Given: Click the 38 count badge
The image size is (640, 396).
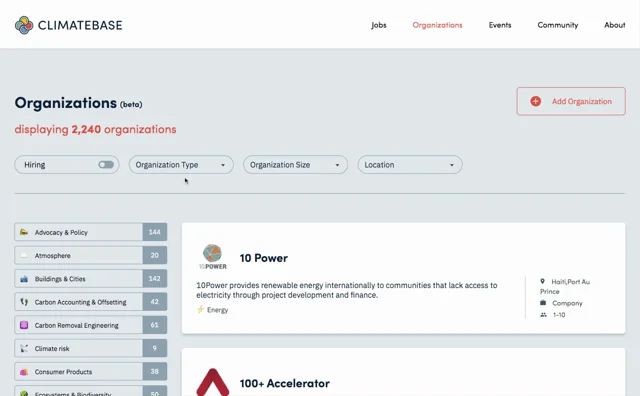Looking at the screenshot, I should (x=155, y=372).
